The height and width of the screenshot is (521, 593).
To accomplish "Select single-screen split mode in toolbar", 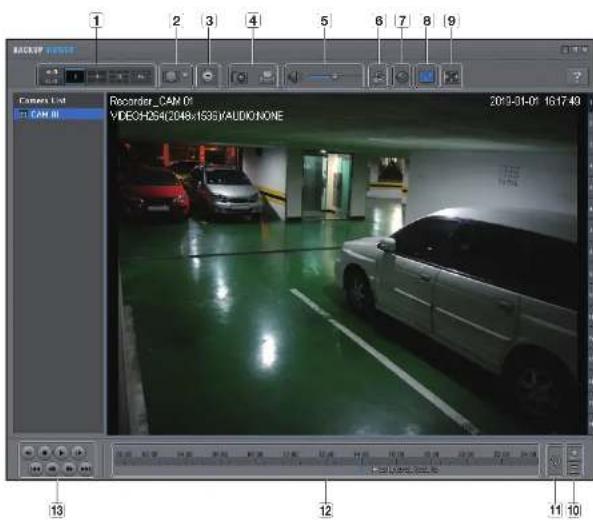I will (x=75, y=76).
